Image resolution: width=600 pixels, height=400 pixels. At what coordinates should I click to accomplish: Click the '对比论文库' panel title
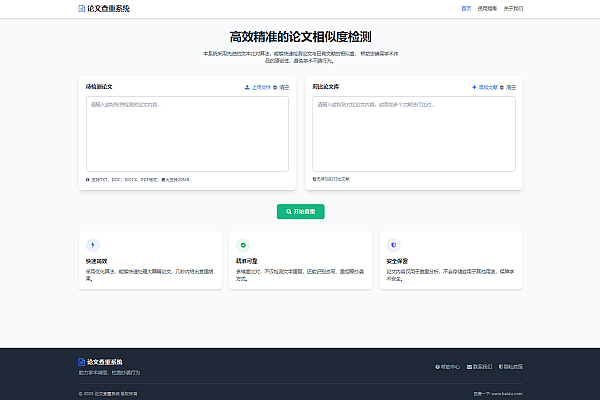pos(326,87)
